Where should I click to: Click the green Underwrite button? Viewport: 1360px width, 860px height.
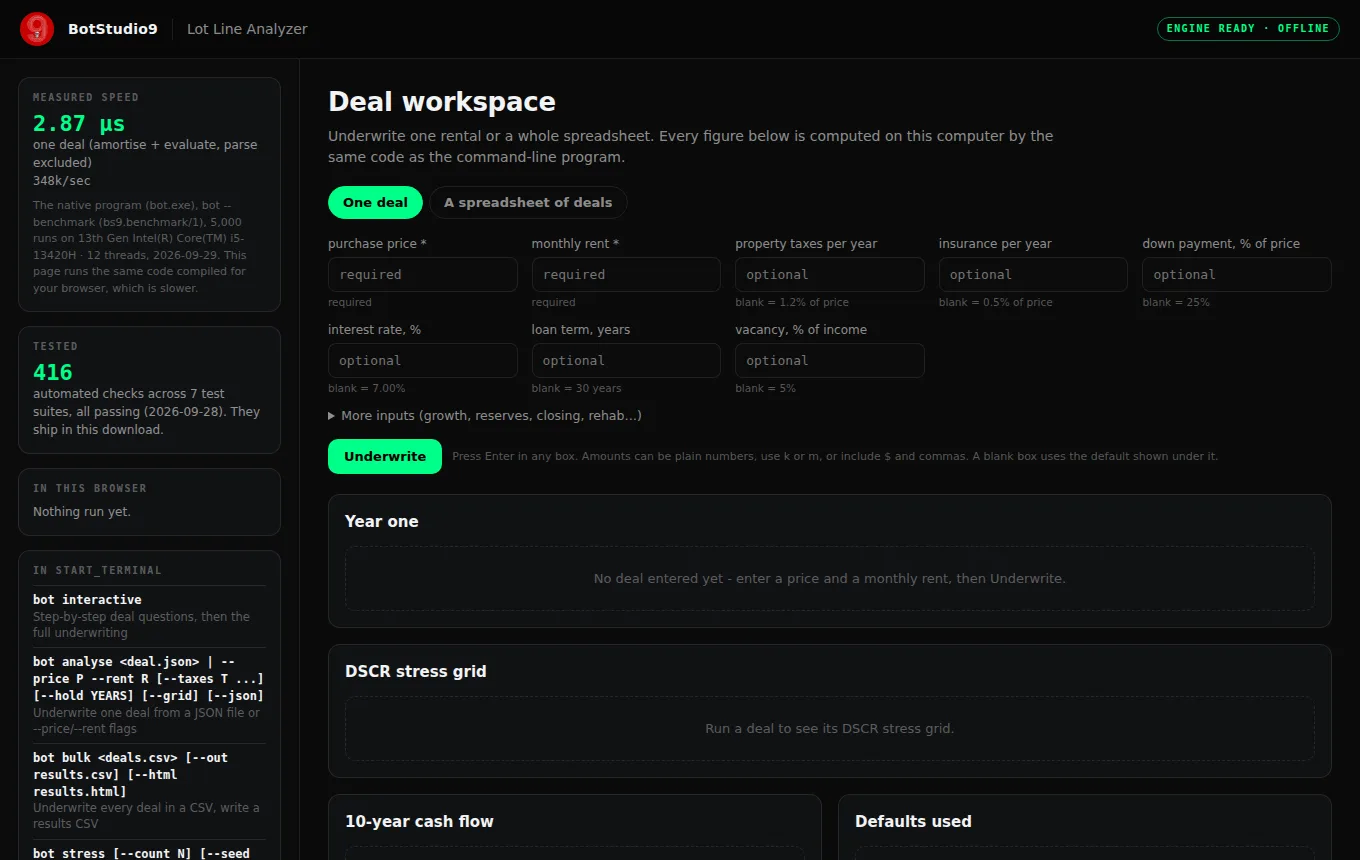click(x=385, y=456)
